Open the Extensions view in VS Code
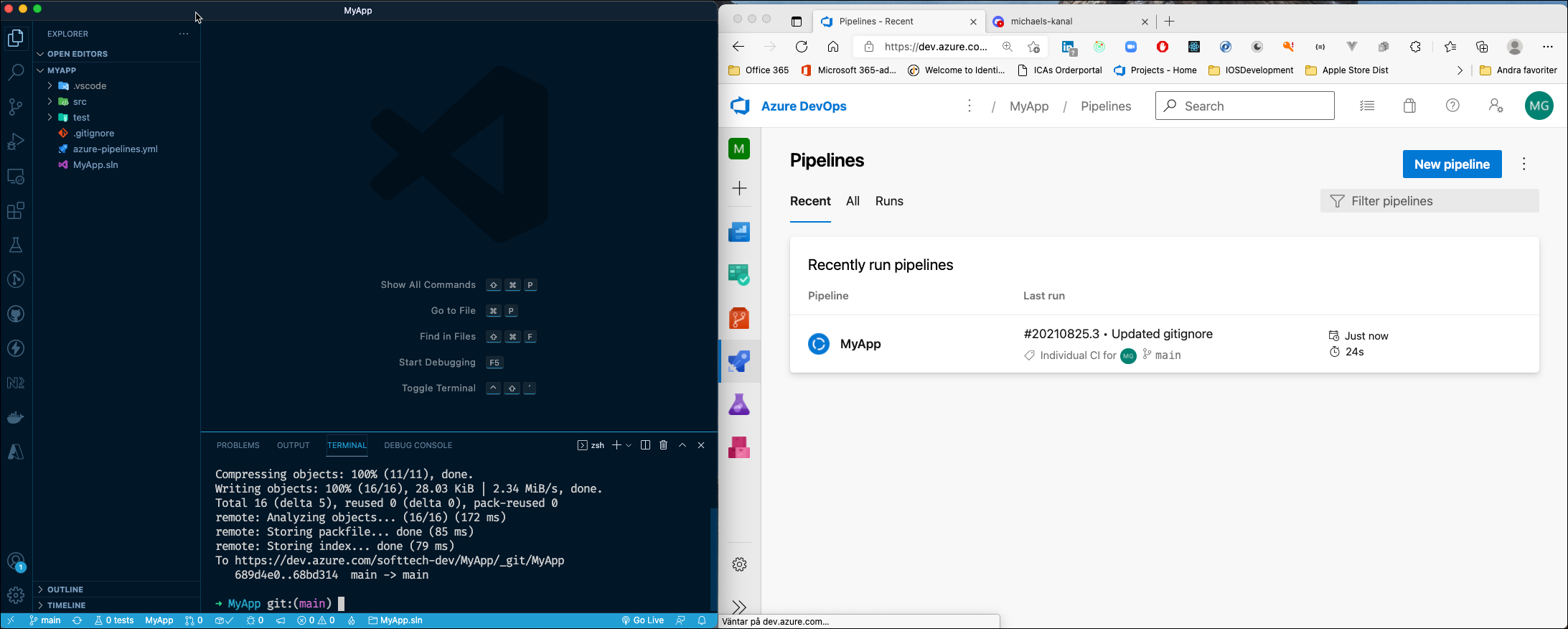Screen dimensions: 1568x629 (16, 210)
